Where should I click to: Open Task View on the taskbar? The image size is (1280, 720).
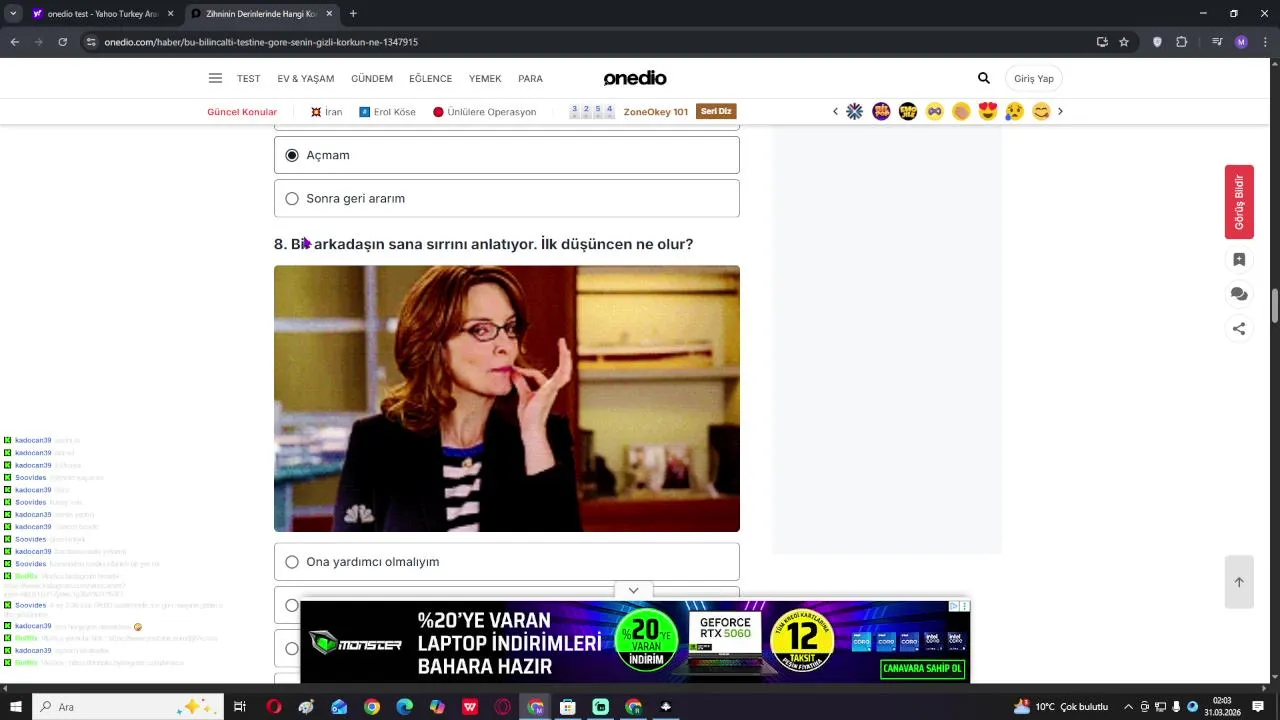pyautogui.click(x=240, y=707)
